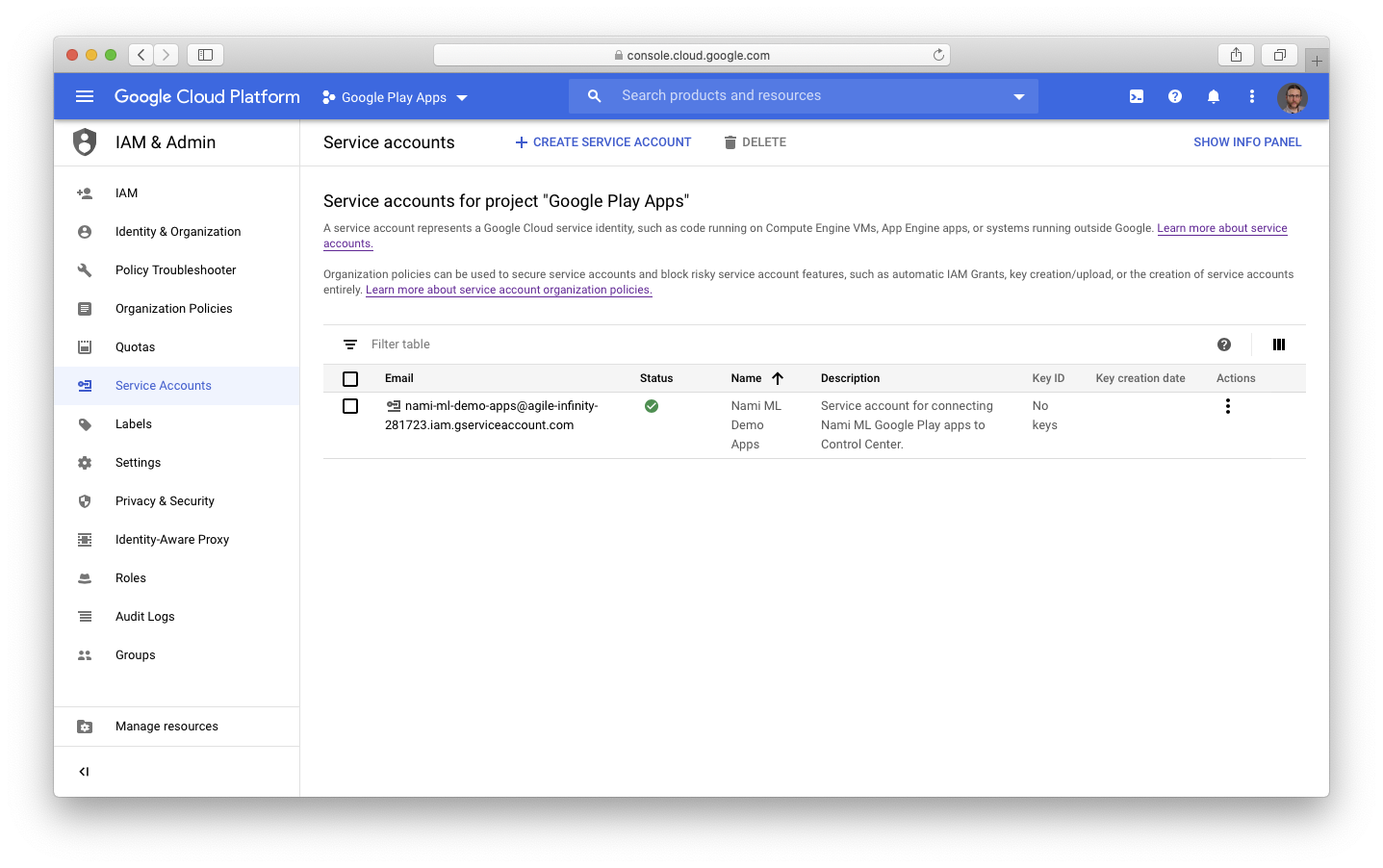Sort by Email column

[399, 379]
